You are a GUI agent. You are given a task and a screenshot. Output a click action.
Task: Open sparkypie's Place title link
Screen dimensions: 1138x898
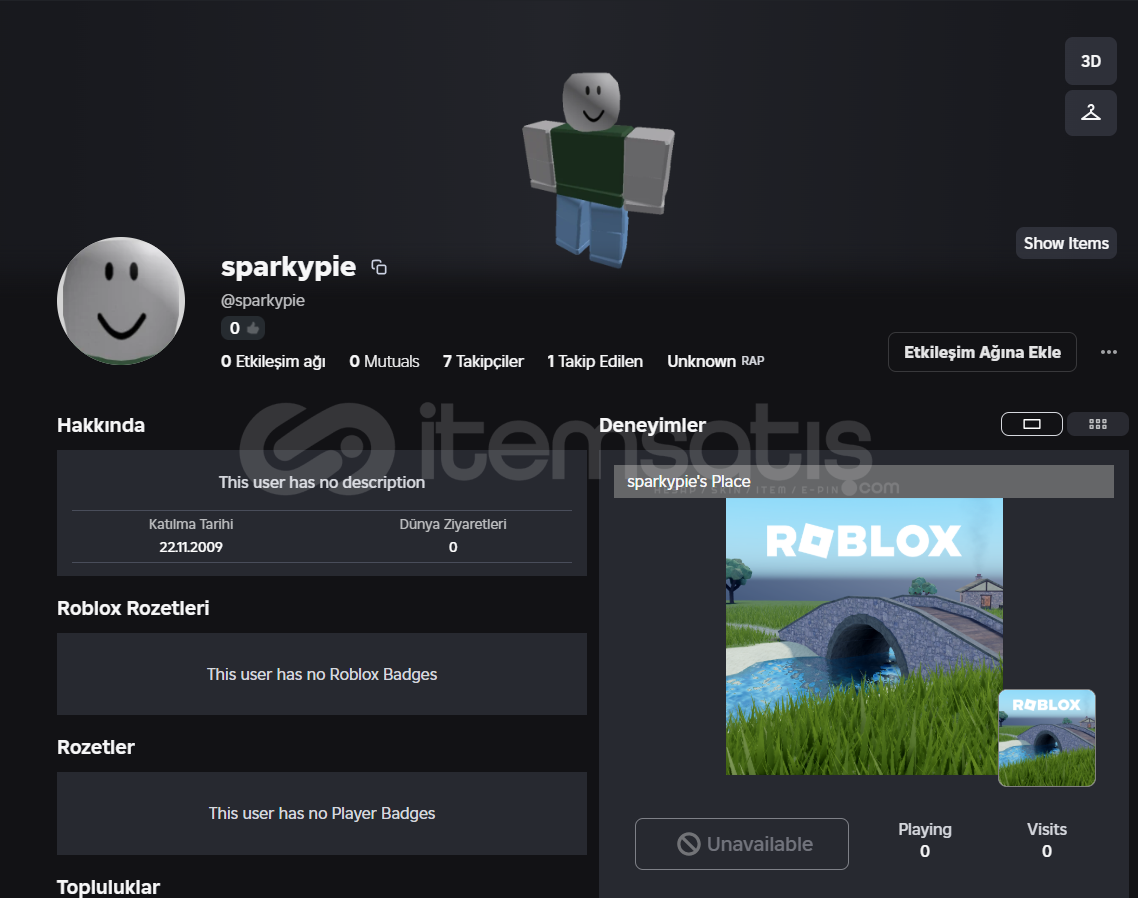[x=688, y=482]
